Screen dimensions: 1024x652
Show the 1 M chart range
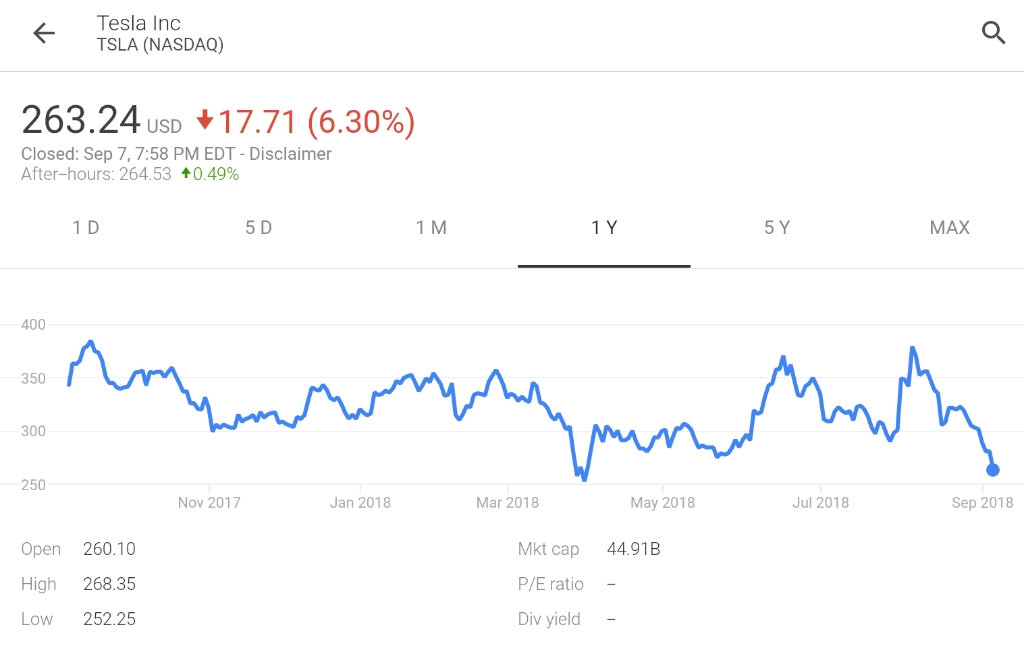click(x=431, y=228)
